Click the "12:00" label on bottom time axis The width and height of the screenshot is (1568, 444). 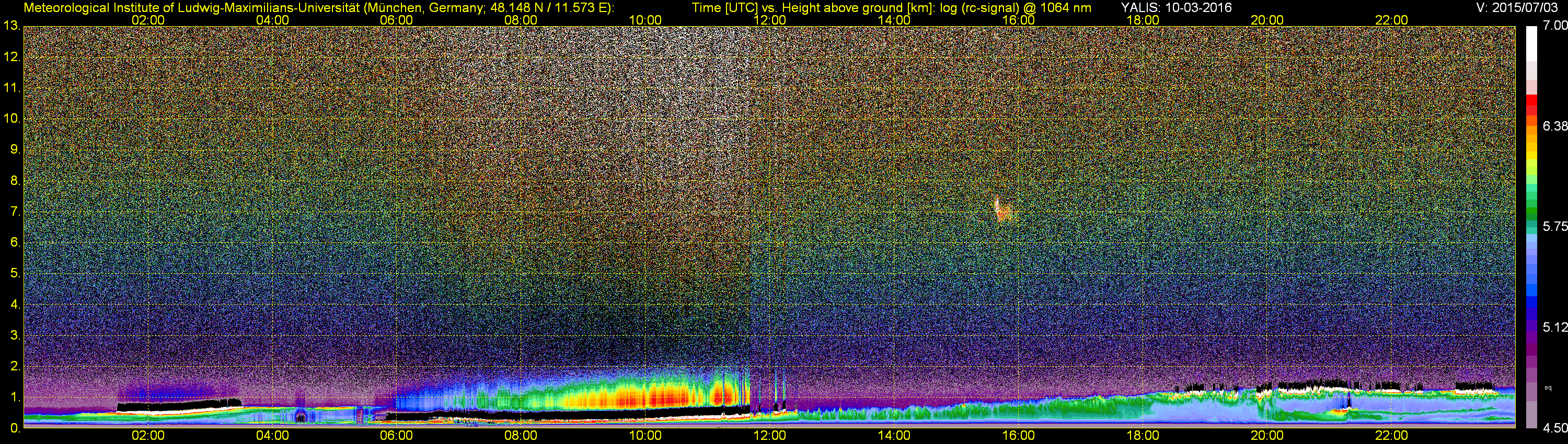[769, 436]
